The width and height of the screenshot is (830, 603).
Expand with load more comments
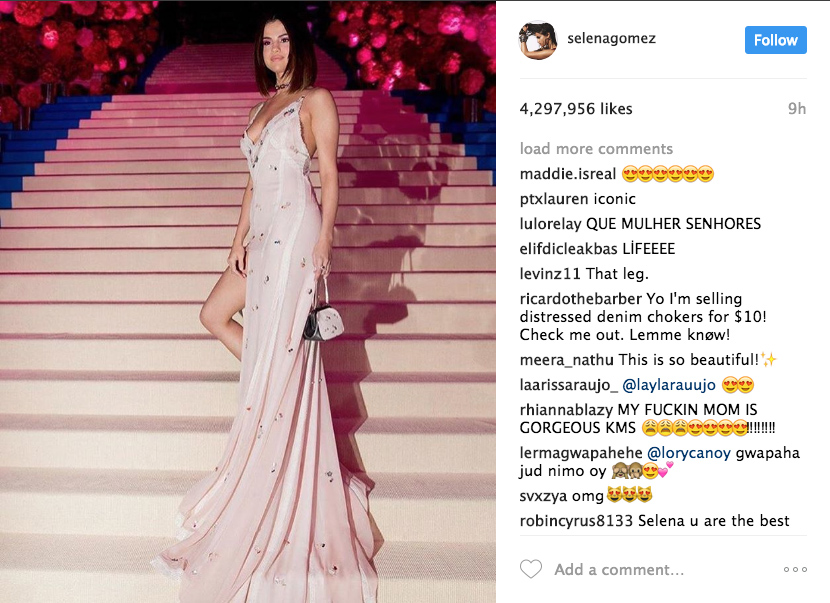(596, 149)
